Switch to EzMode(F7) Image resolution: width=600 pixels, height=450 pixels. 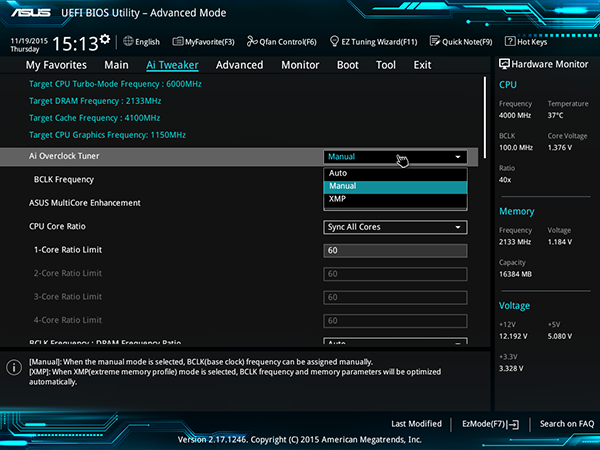tap(490, 424)
